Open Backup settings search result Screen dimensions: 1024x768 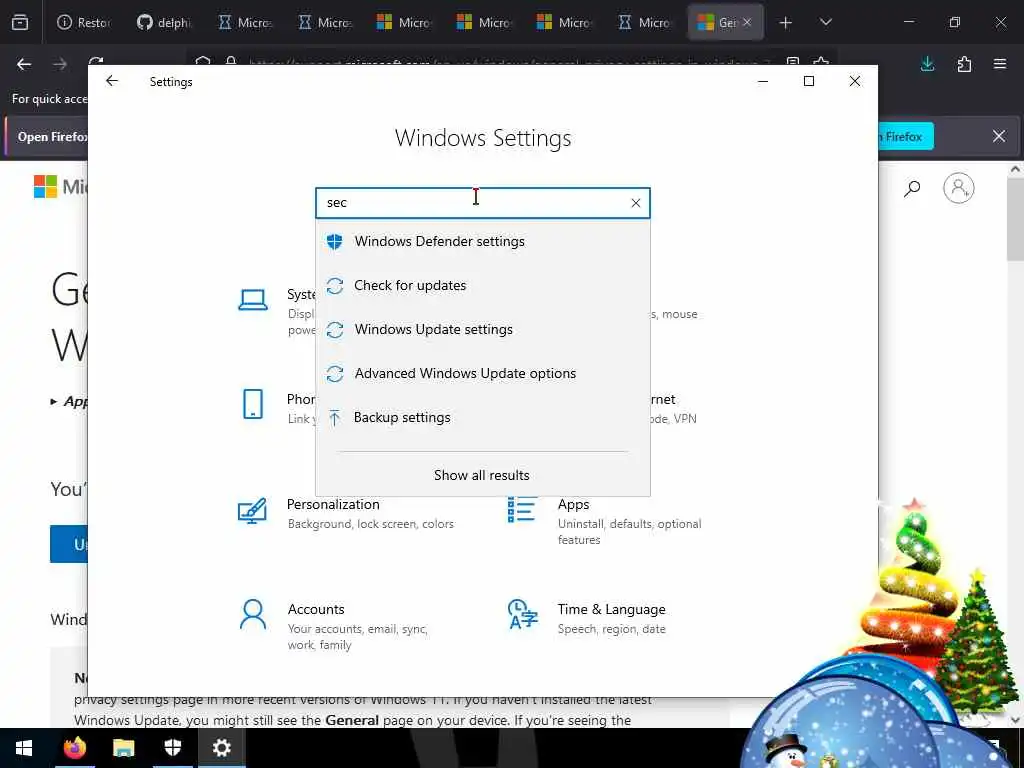coord(483,417)
